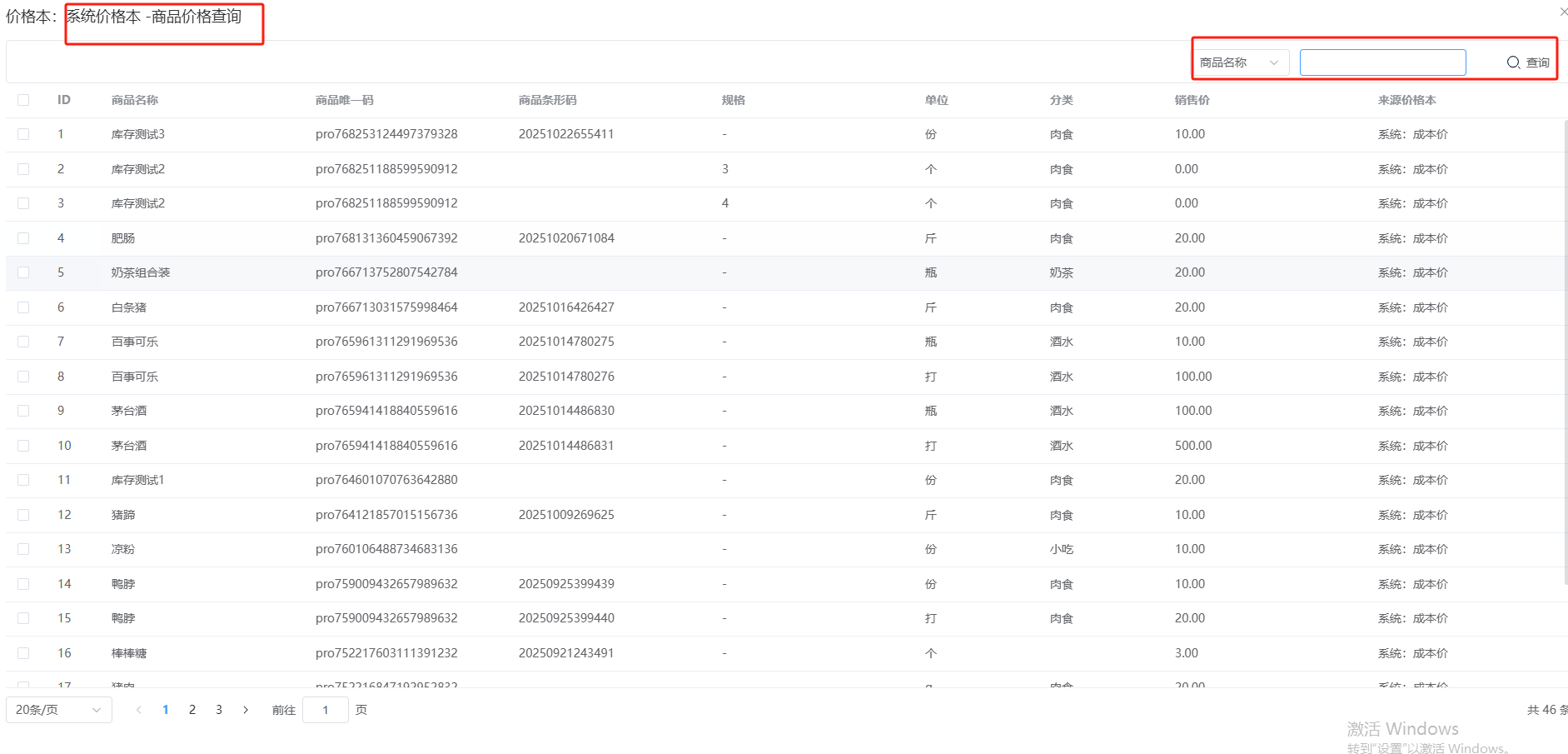Select checkbox for 棒棒糖 row
The width and height of the screenshot is (1568, 754).
coord(23,653)
